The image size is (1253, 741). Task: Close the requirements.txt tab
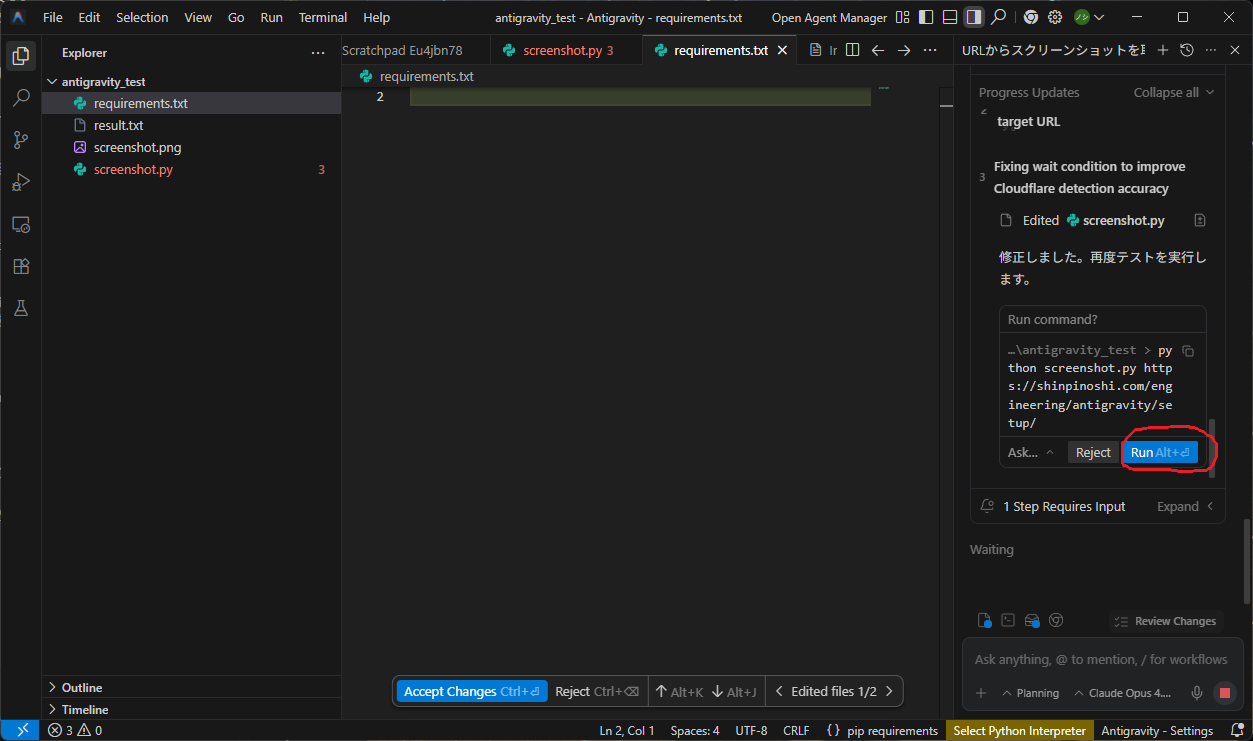(782, 50)
